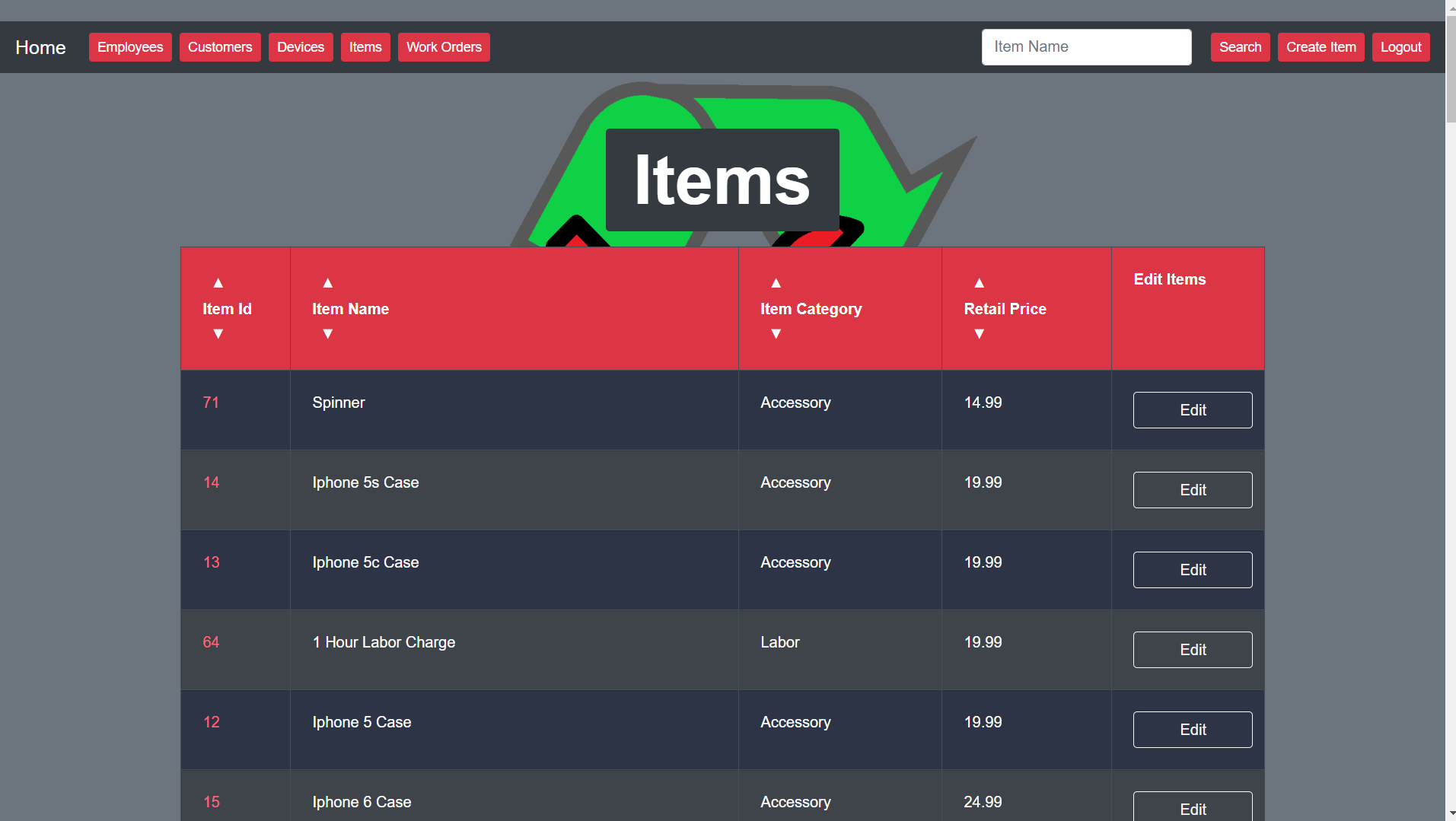Select the 1 Hour Labor Charge cell
Viewport: 1456px width, 821px height.
pyautogui.click(x=515, y=650)
